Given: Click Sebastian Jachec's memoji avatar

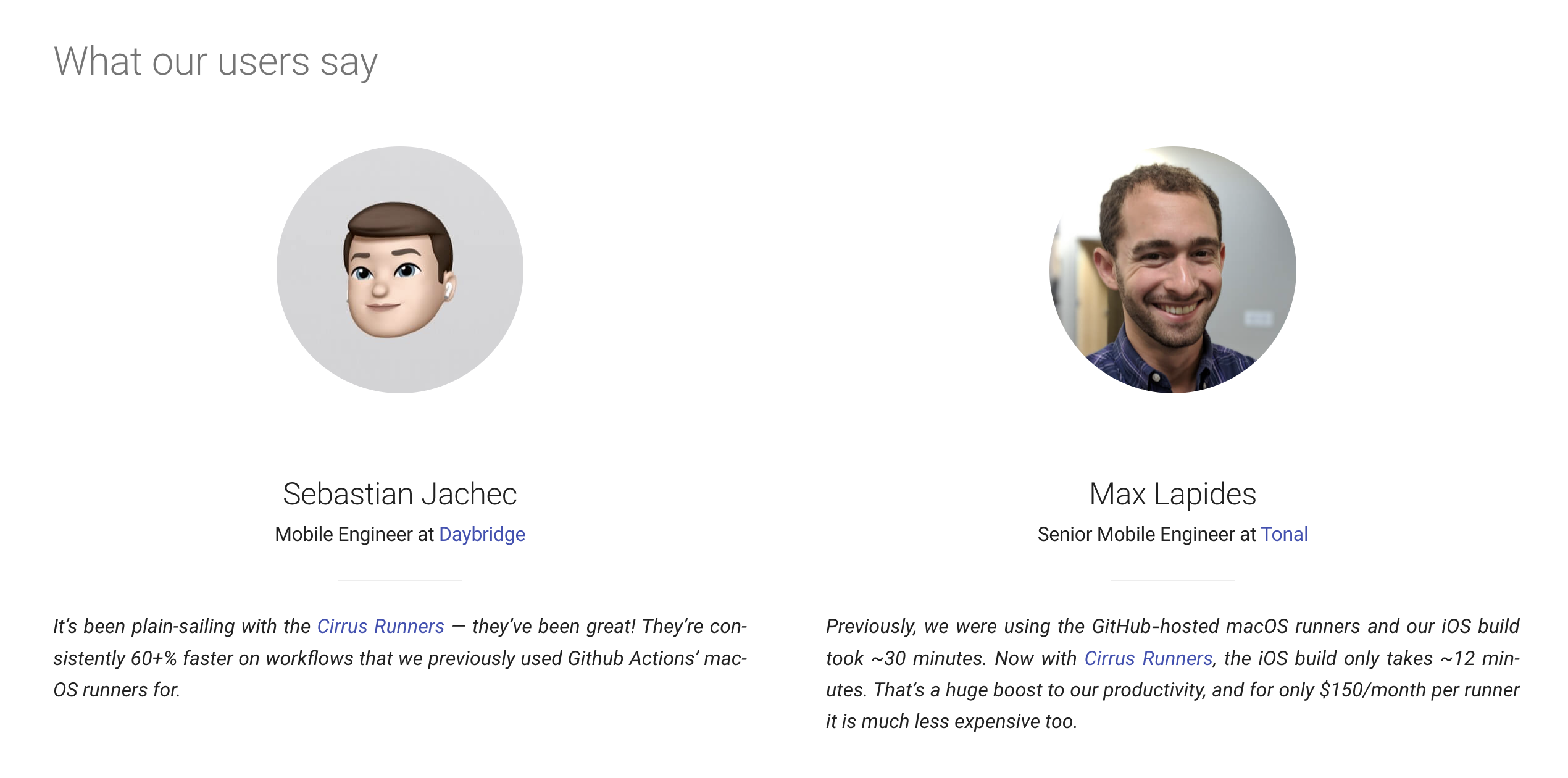Looking at the screenshot, I should 400,270.
